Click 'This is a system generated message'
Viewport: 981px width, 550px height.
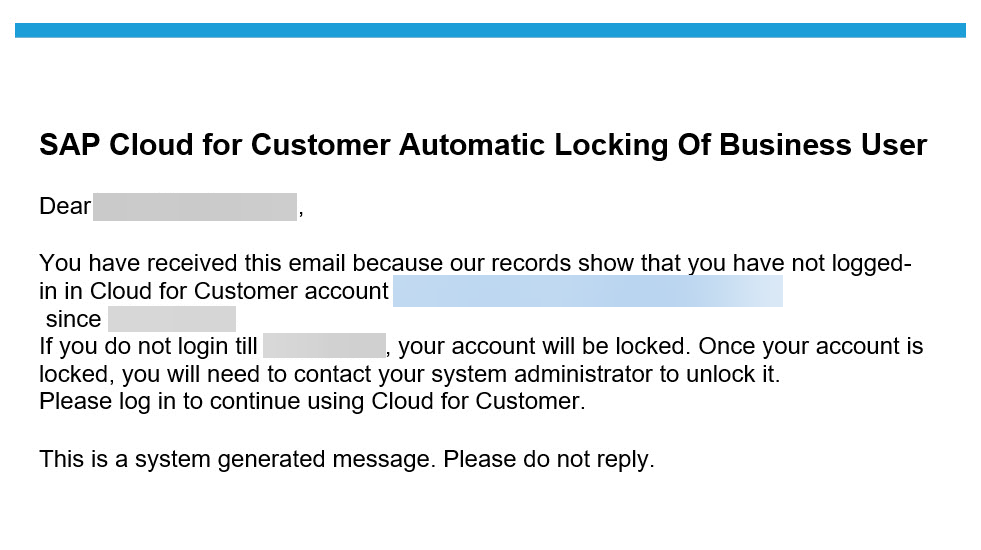click(x=236, y=460)
